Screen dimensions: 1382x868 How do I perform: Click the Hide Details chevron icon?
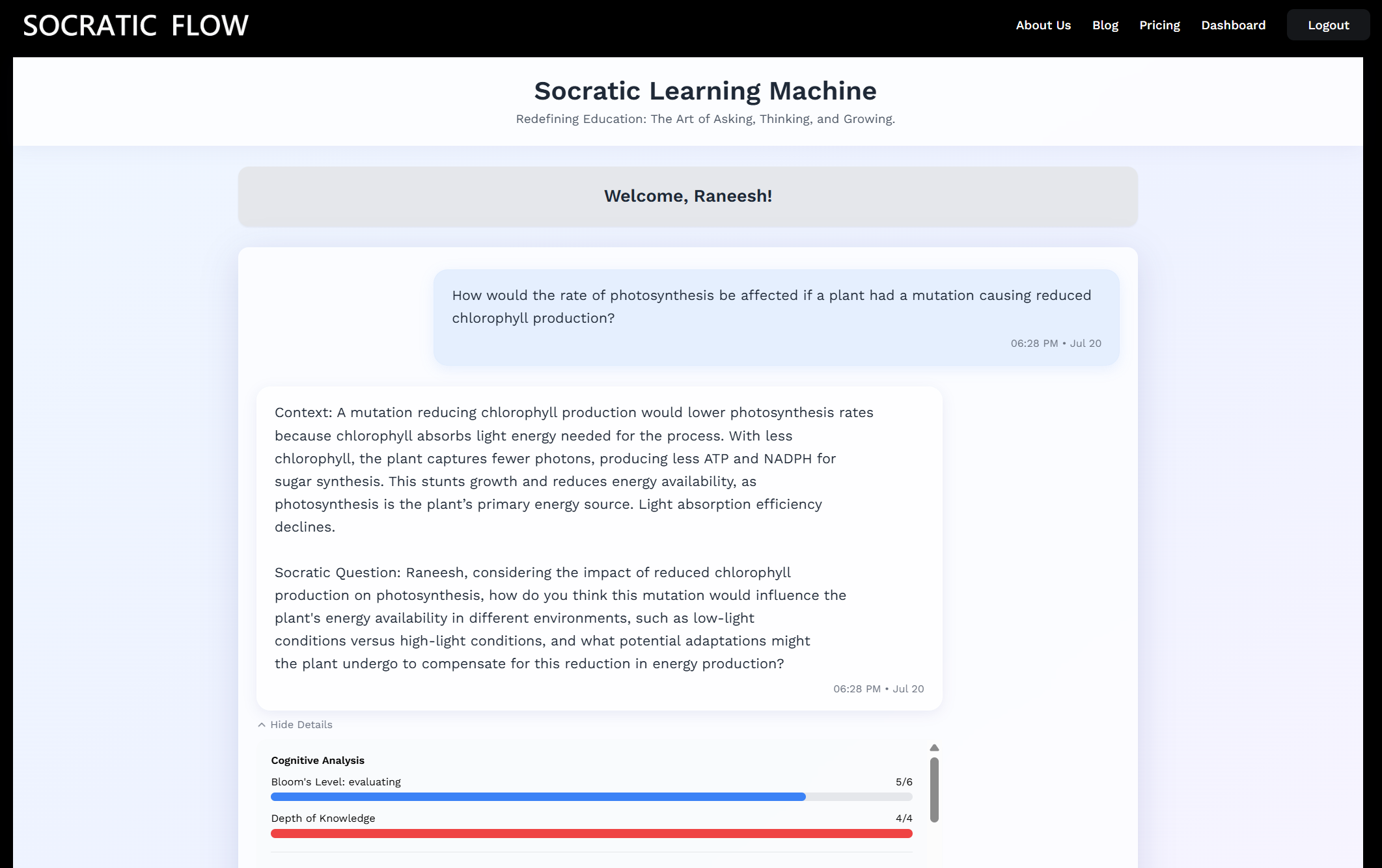point(262,725)
